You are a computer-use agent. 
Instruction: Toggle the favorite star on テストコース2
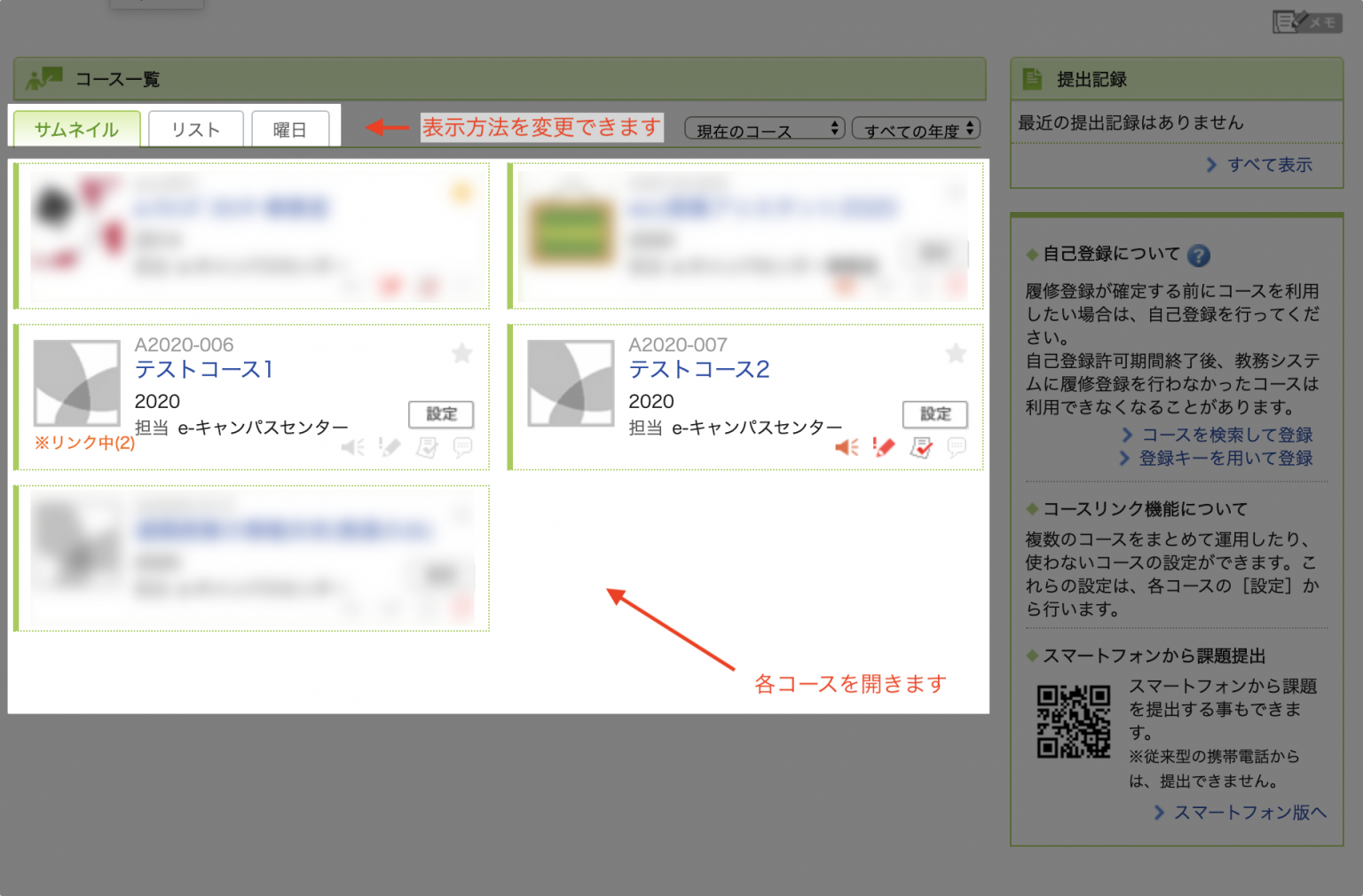pyautogui.click(x=956, y=353)
